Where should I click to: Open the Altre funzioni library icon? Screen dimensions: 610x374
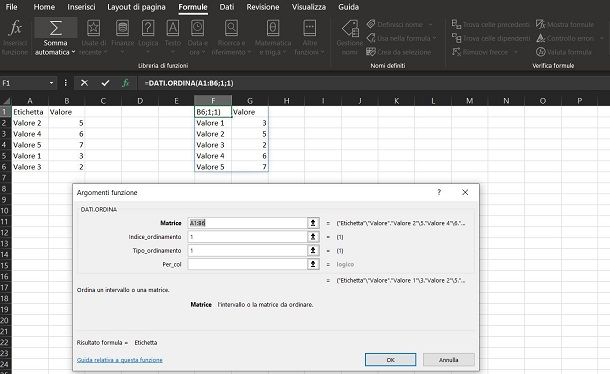tap(309, 28)
